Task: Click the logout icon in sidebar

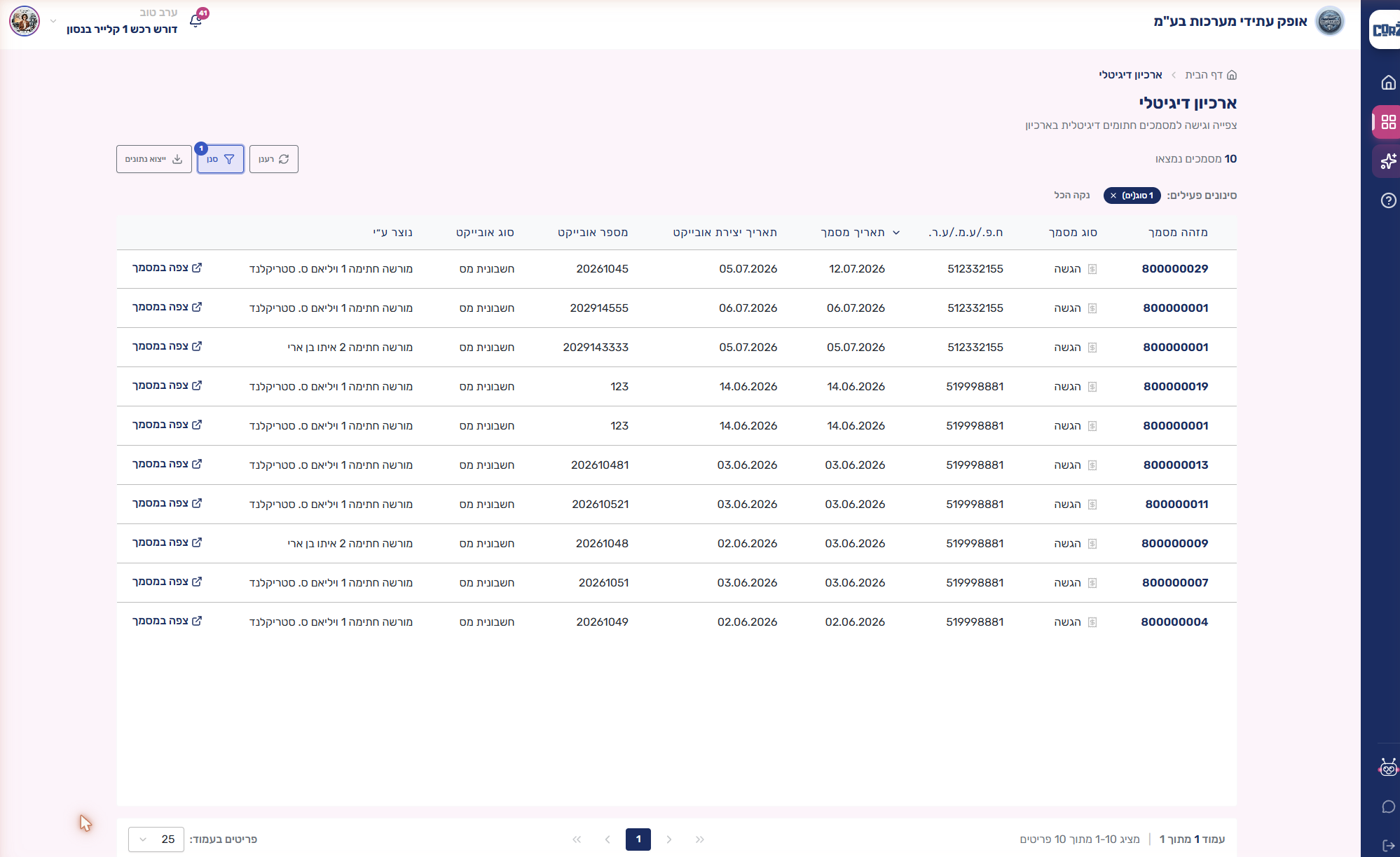Action: pos(1388,846)
